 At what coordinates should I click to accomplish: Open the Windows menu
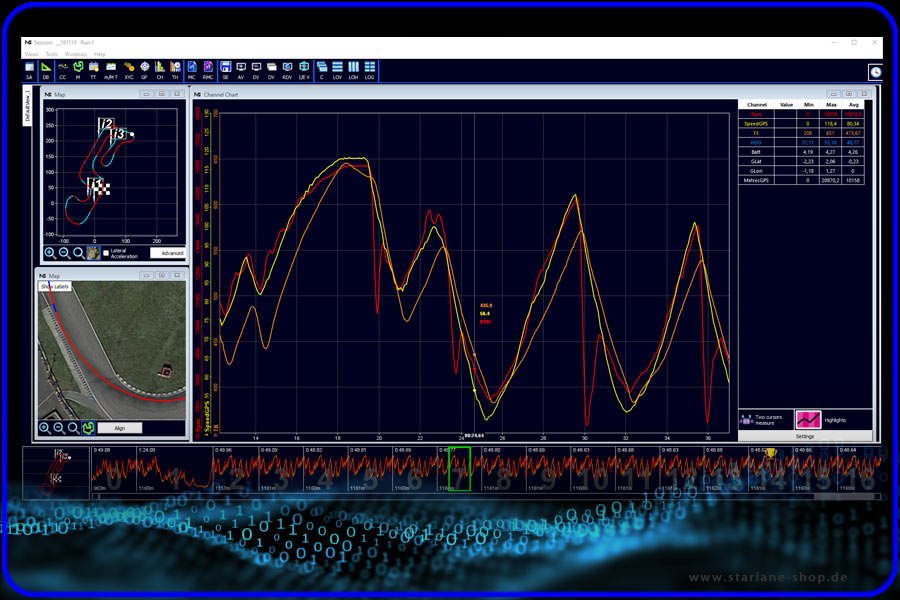pyautogui.click(x=76, y=54)
